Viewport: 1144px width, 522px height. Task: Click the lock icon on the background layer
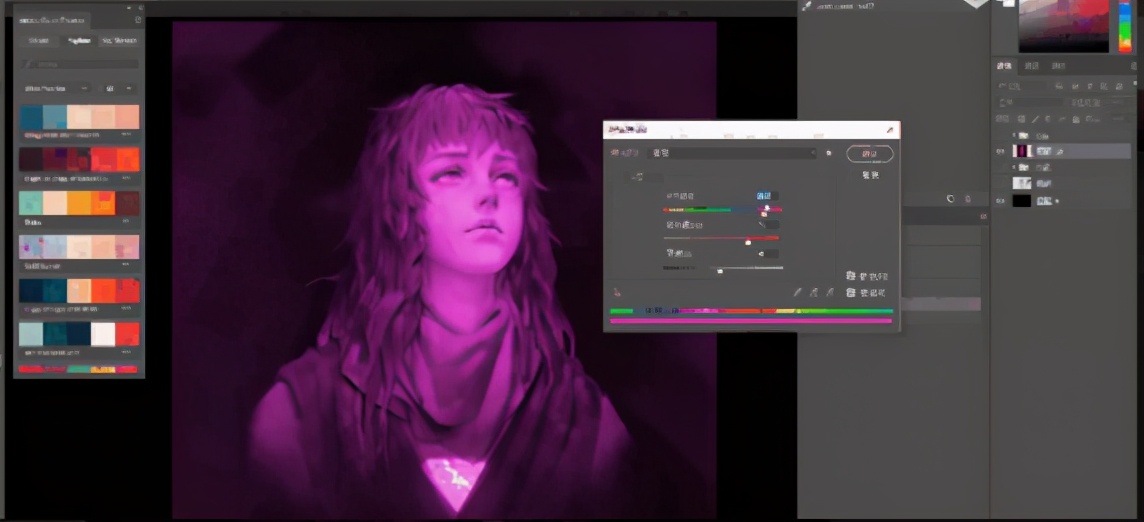[x=1057, y=201]
